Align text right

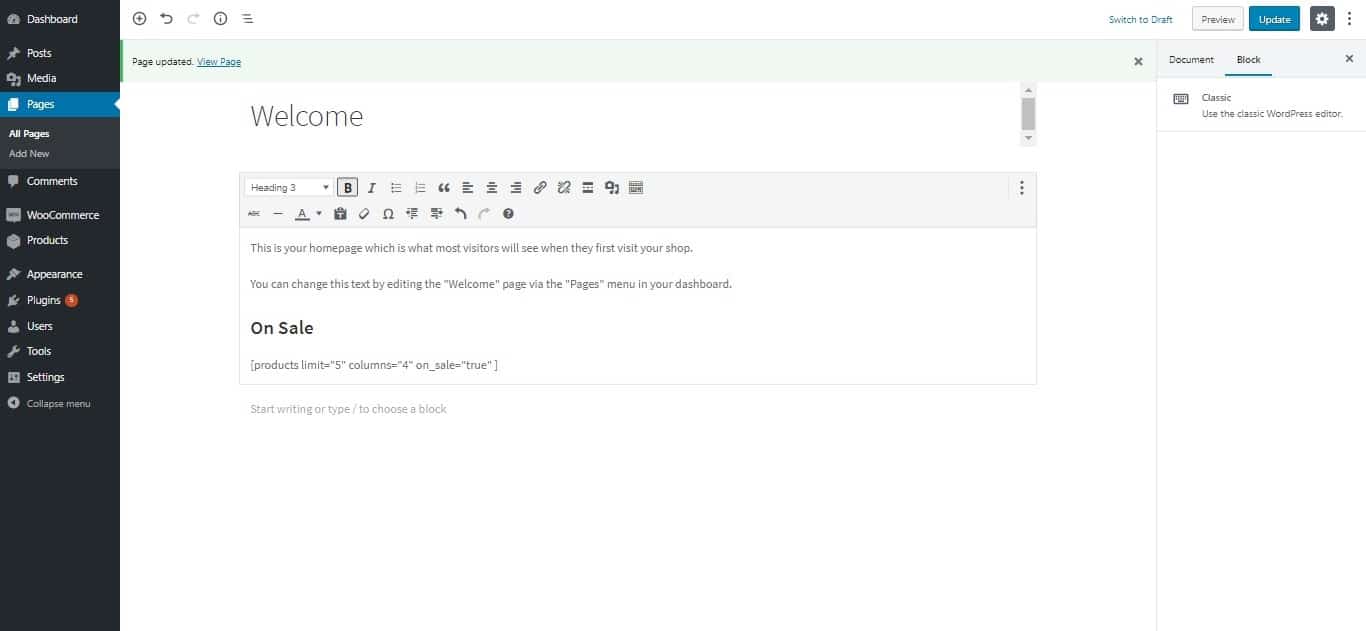(x=516, y=187)
